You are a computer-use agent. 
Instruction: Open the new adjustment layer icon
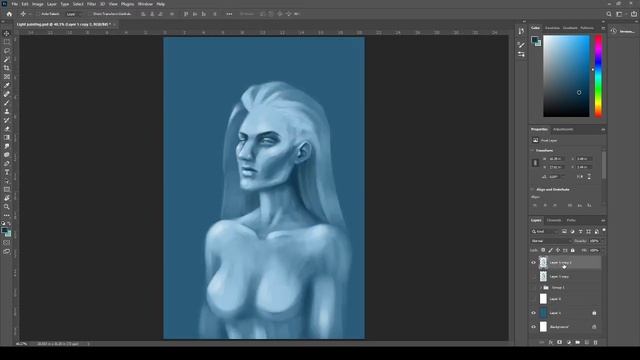click(x=569, y=342)
